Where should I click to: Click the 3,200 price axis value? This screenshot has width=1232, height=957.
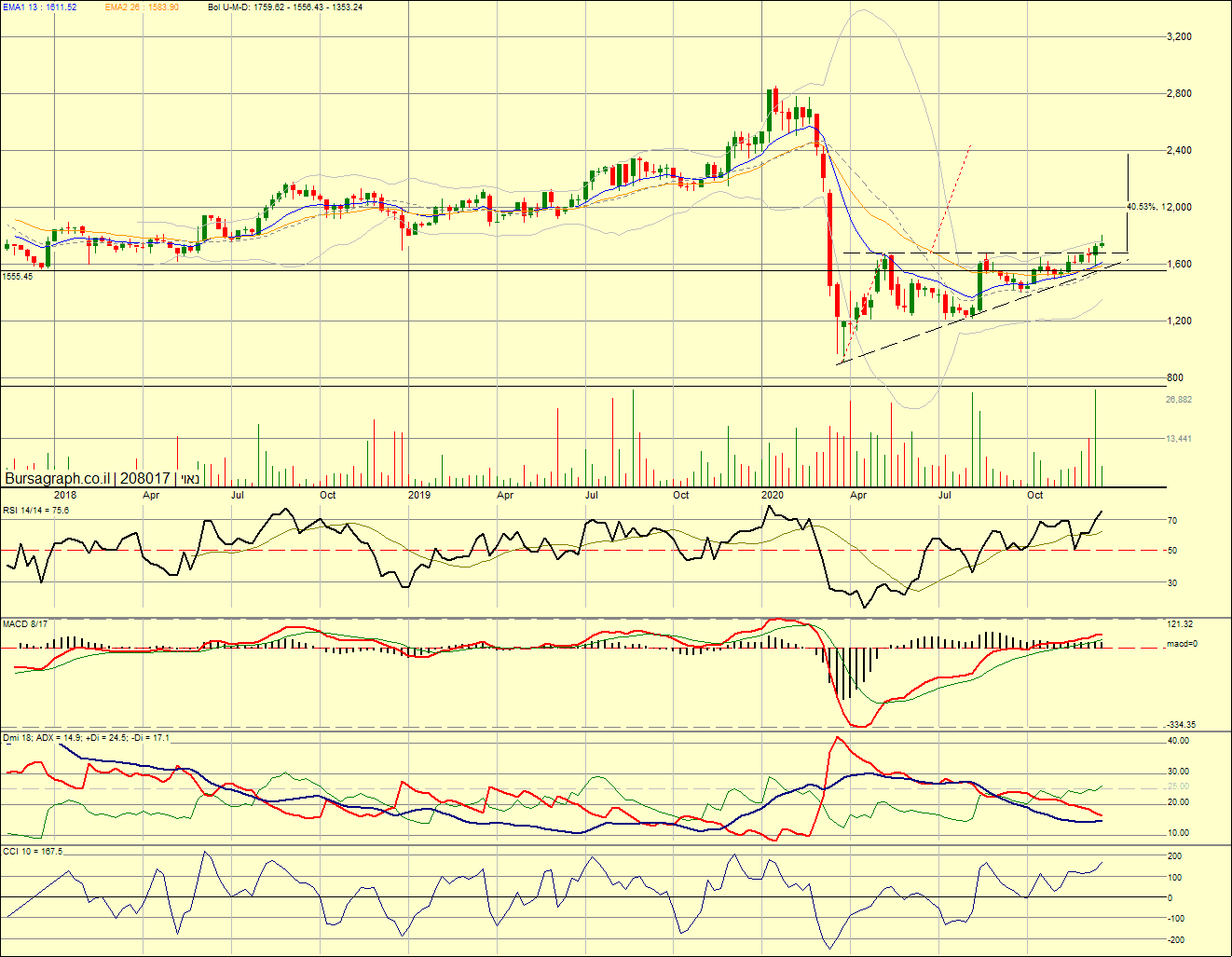click(x=1179, y=36)
